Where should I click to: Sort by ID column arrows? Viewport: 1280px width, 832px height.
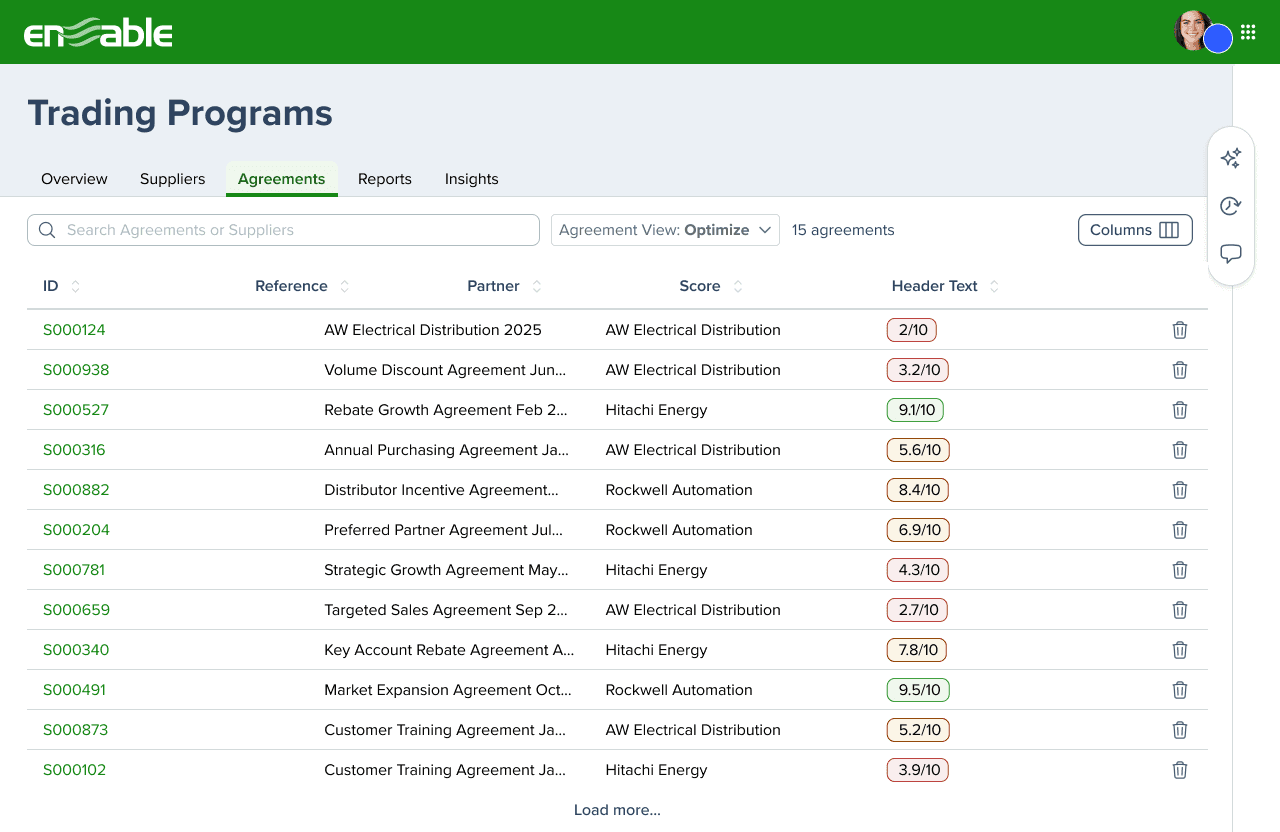[x=75, y=286]
